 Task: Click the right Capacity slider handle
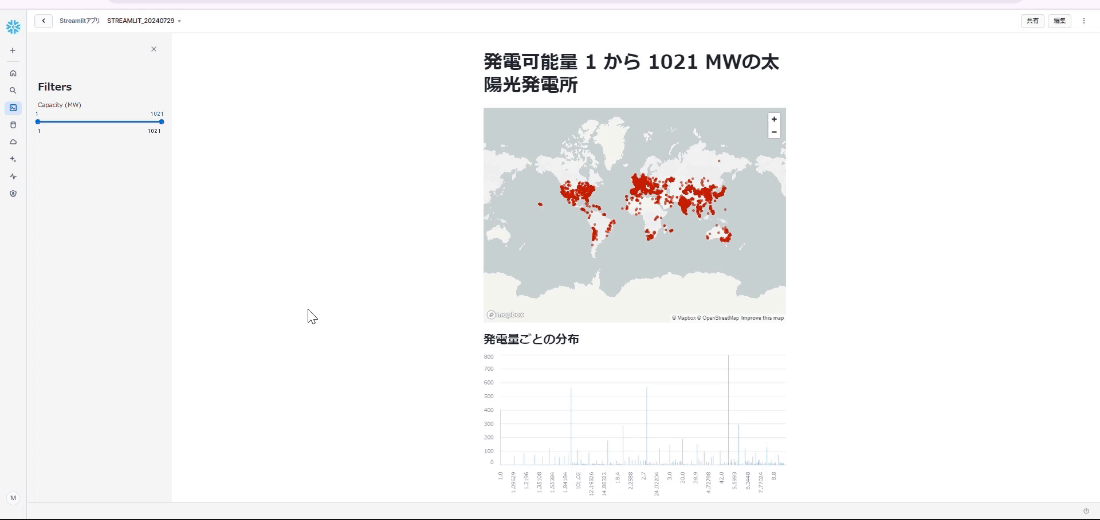tap(161, 122)
